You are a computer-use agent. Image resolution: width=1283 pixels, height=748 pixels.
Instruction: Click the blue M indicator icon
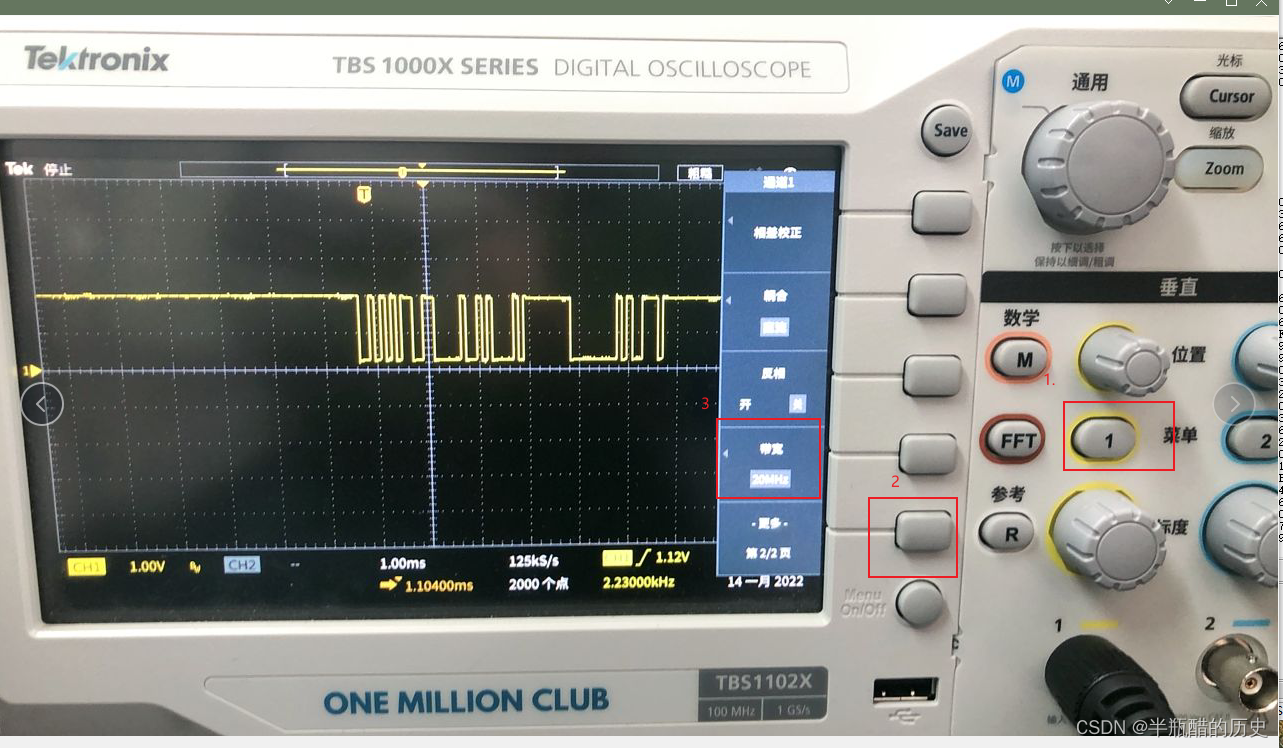click(1013, 82)
